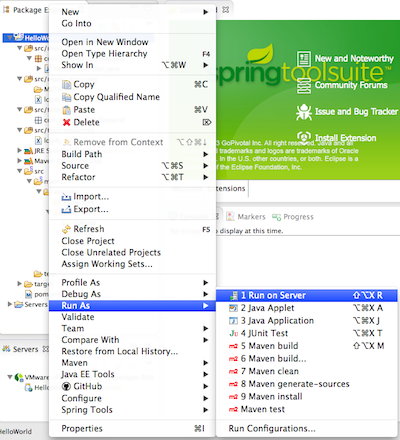
Task: Click the JUnit Test icon in the Run As submenu
Action: point(233,333)
